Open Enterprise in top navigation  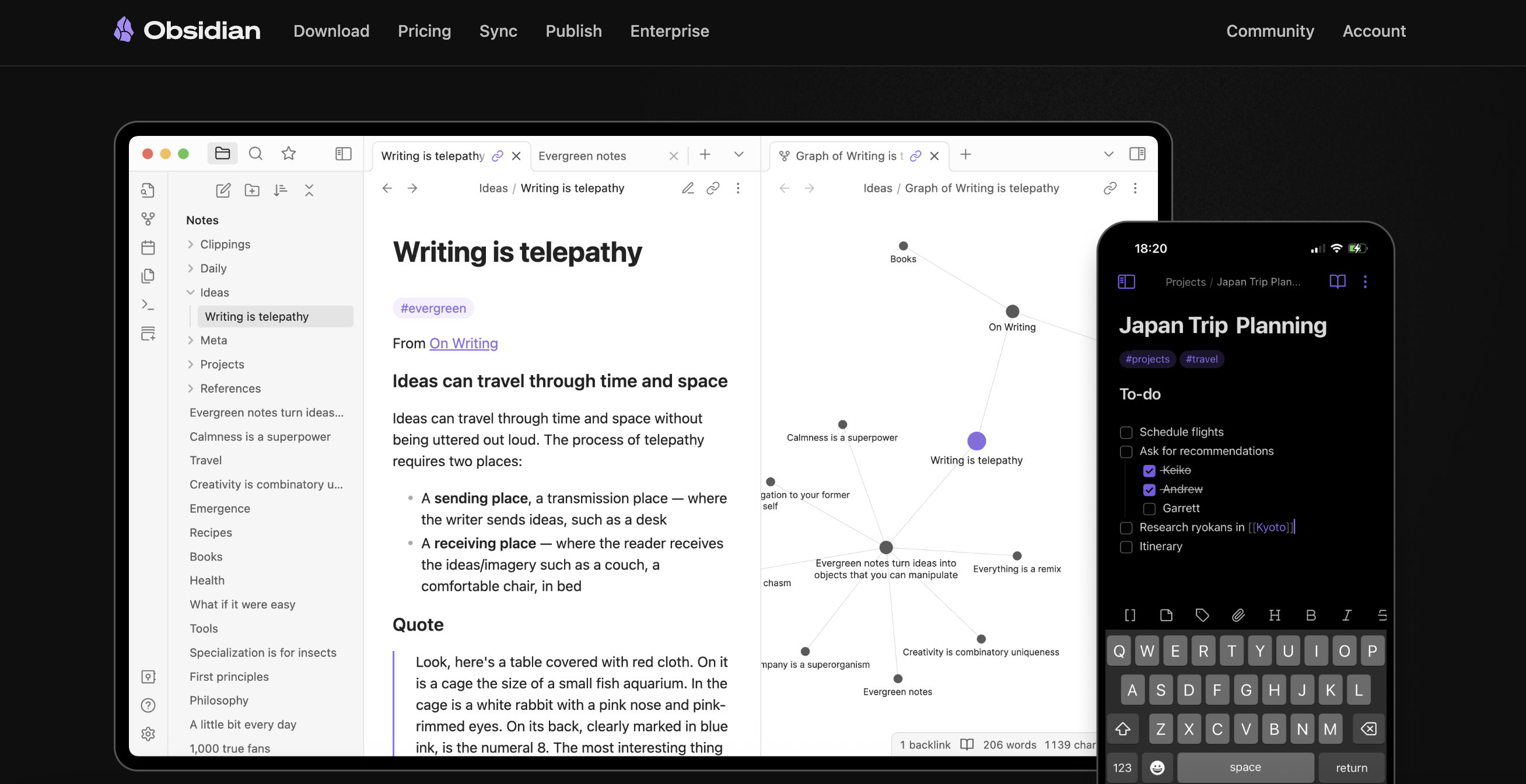pyautogui.click(x=670, y=31)
